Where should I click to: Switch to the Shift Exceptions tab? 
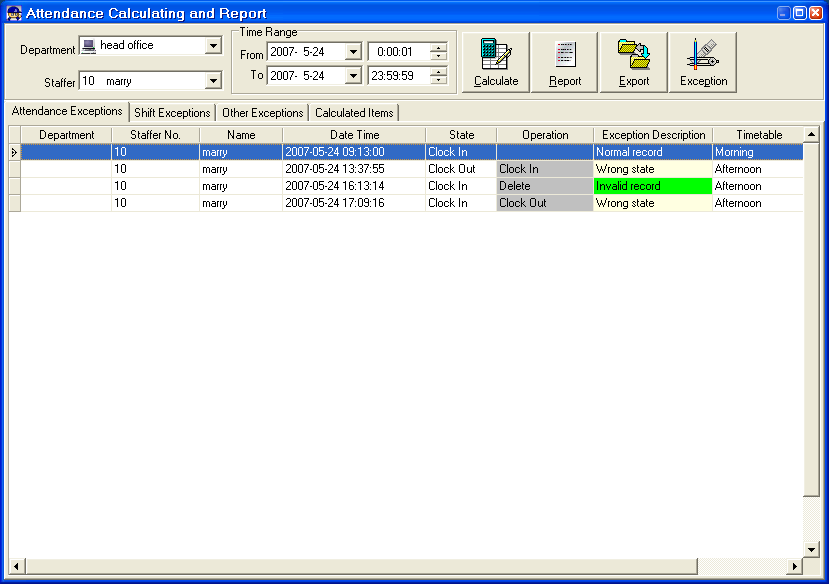pyautogui.click(x=172, y=113)
